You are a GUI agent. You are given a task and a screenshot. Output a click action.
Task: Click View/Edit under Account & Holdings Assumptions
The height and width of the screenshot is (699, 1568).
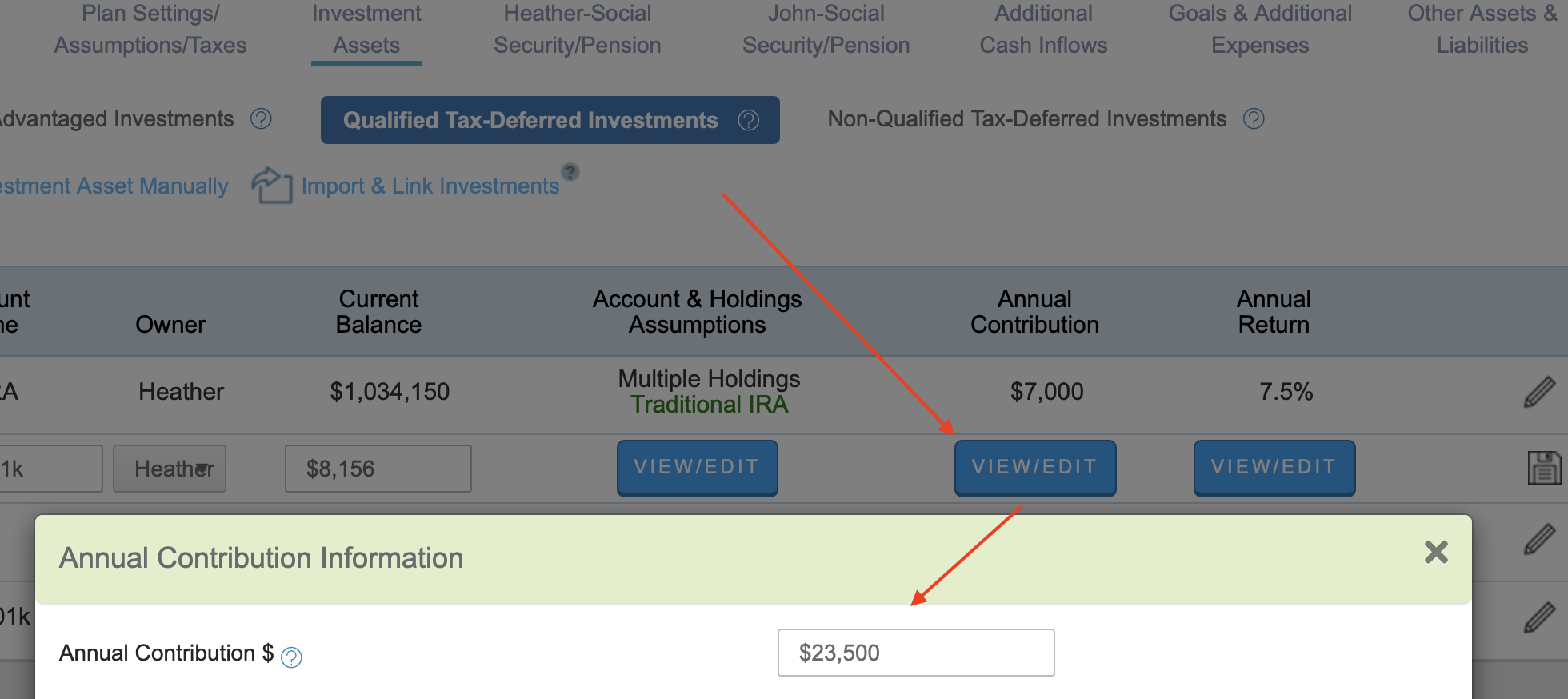(697, 468)
